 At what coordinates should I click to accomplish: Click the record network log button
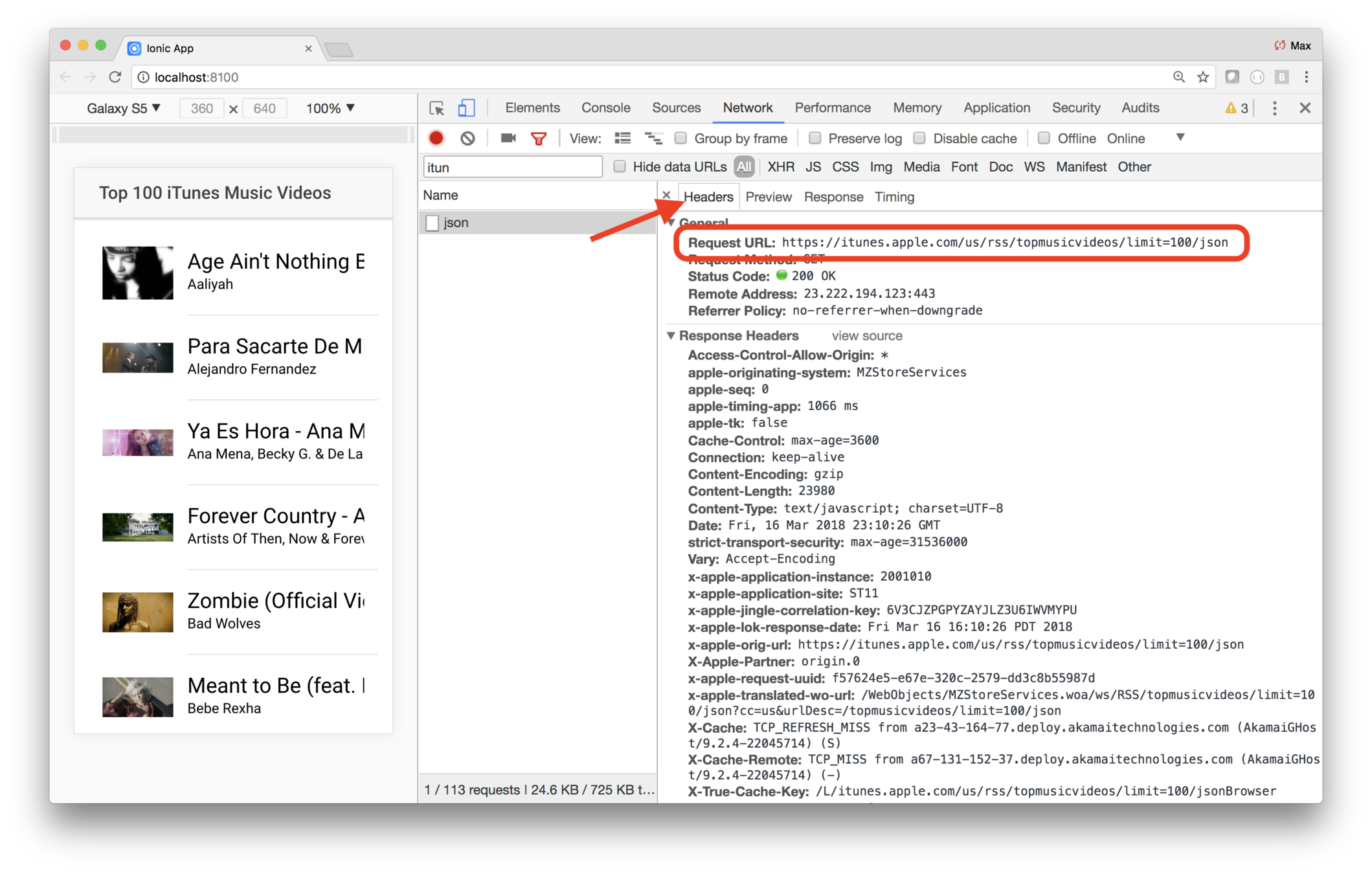436,138
